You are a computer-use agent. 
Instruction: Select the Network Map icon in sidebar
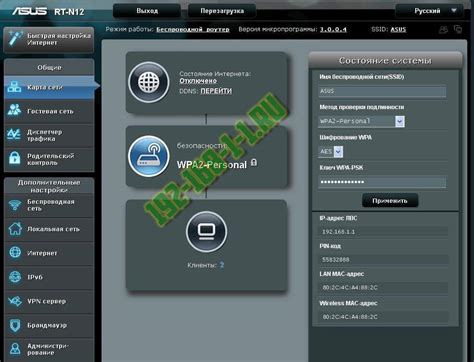pos(14,87)
